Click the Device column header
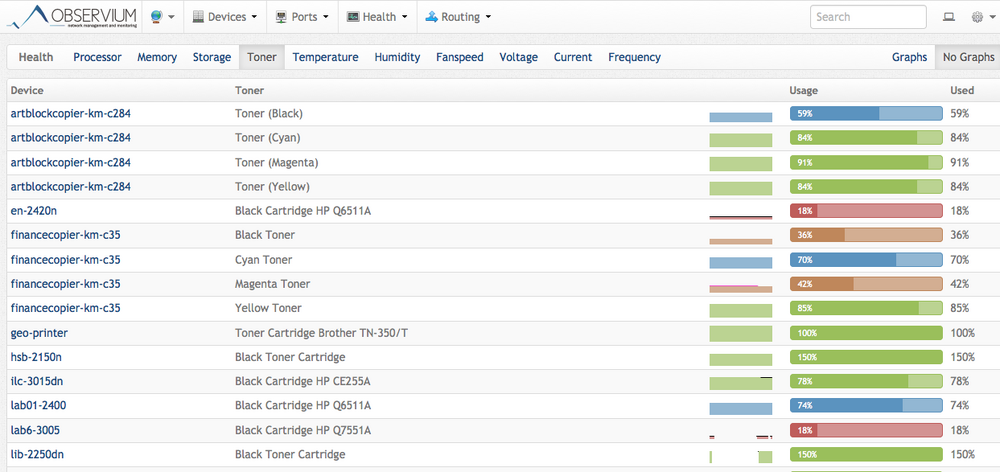1000x472 pixels. coord(27,91)
